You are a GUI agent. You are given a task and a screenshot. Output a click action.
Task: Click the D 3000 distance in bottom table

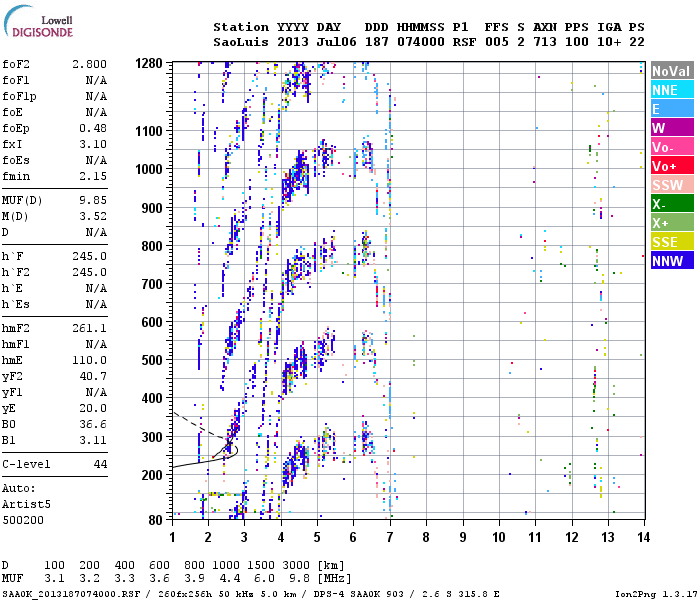point(296,565)
